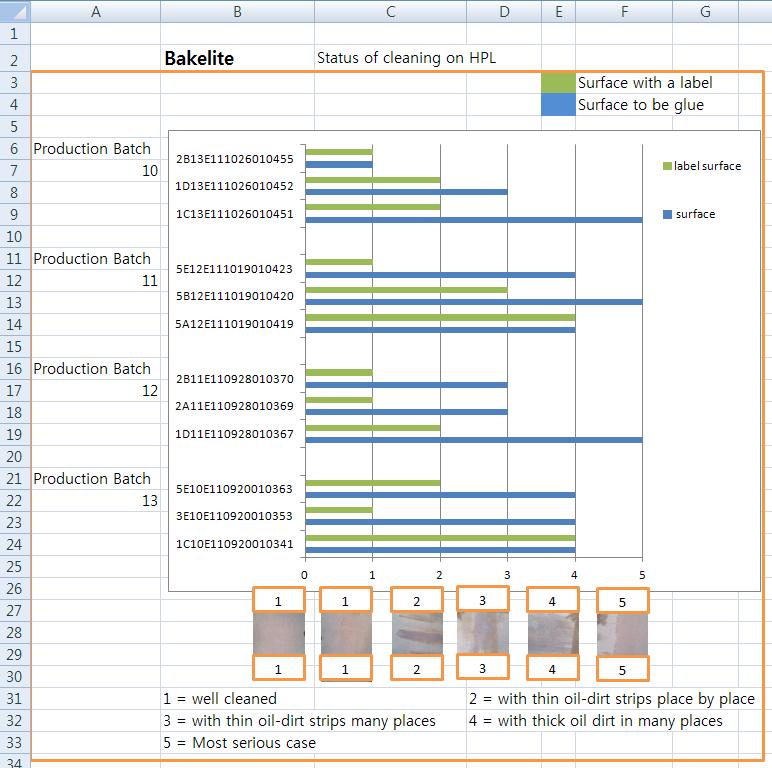The image size is (772, 768).
Task: Click column C header
Action: click(390, 12)
